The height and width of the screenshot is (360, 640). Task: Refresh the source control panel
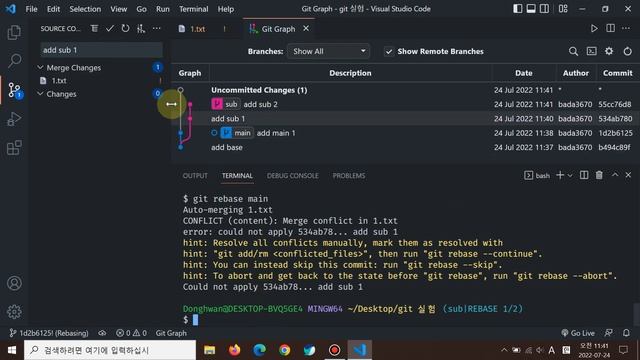[x=125, y=29]
